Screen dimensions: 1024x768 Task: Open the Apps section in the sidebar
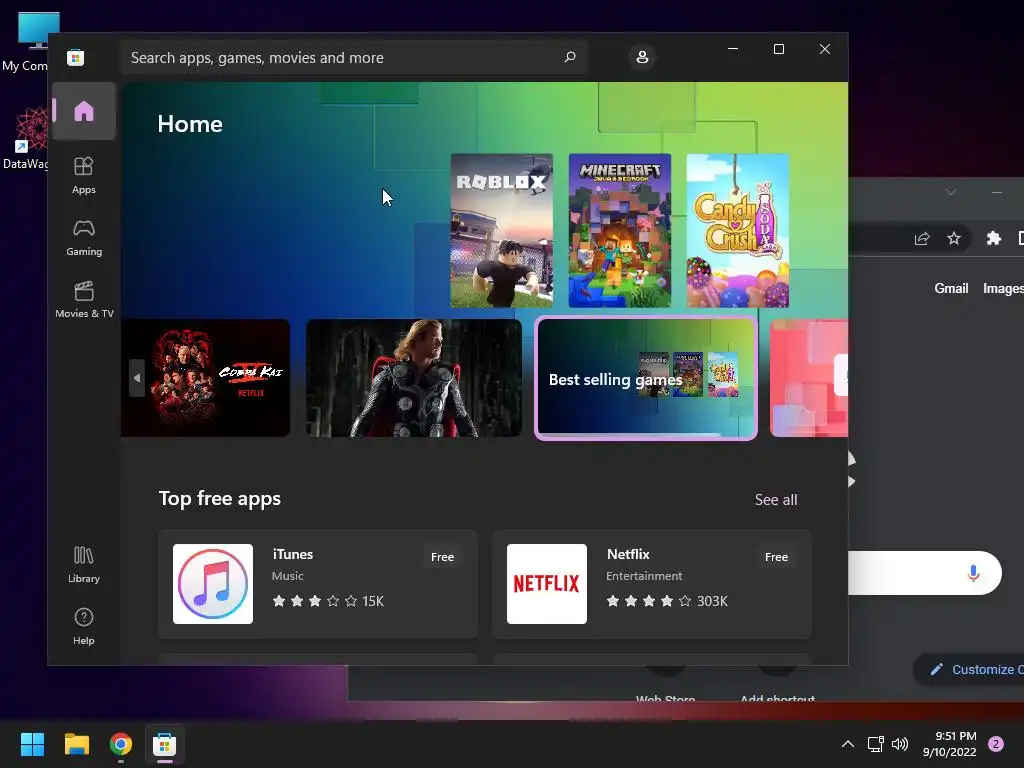coord(84,175)
